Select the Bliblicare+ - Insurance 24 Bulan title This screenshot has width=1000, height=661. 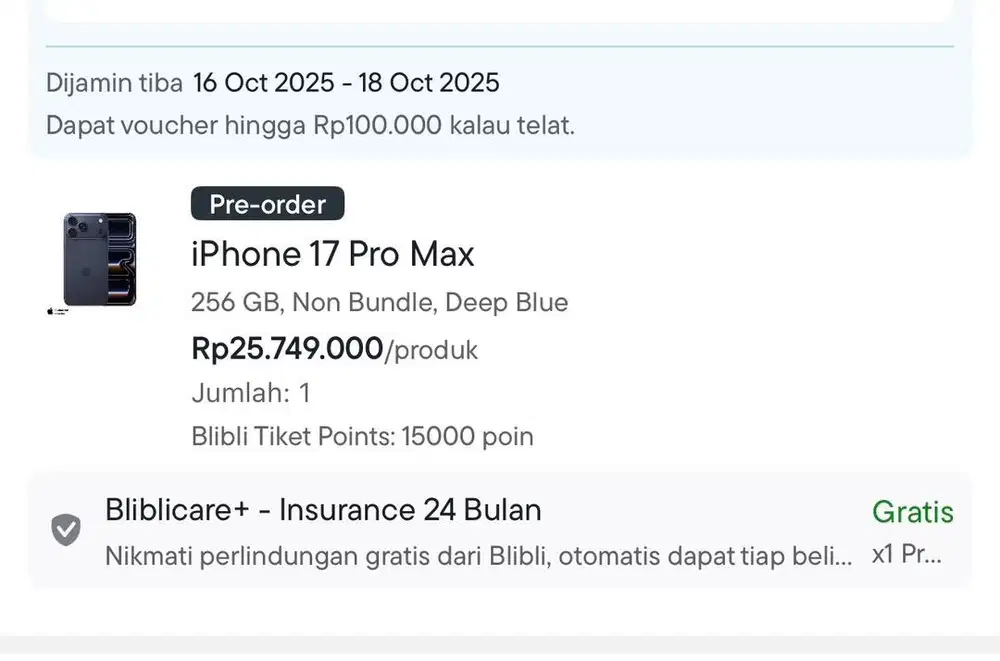pos(323,511)
